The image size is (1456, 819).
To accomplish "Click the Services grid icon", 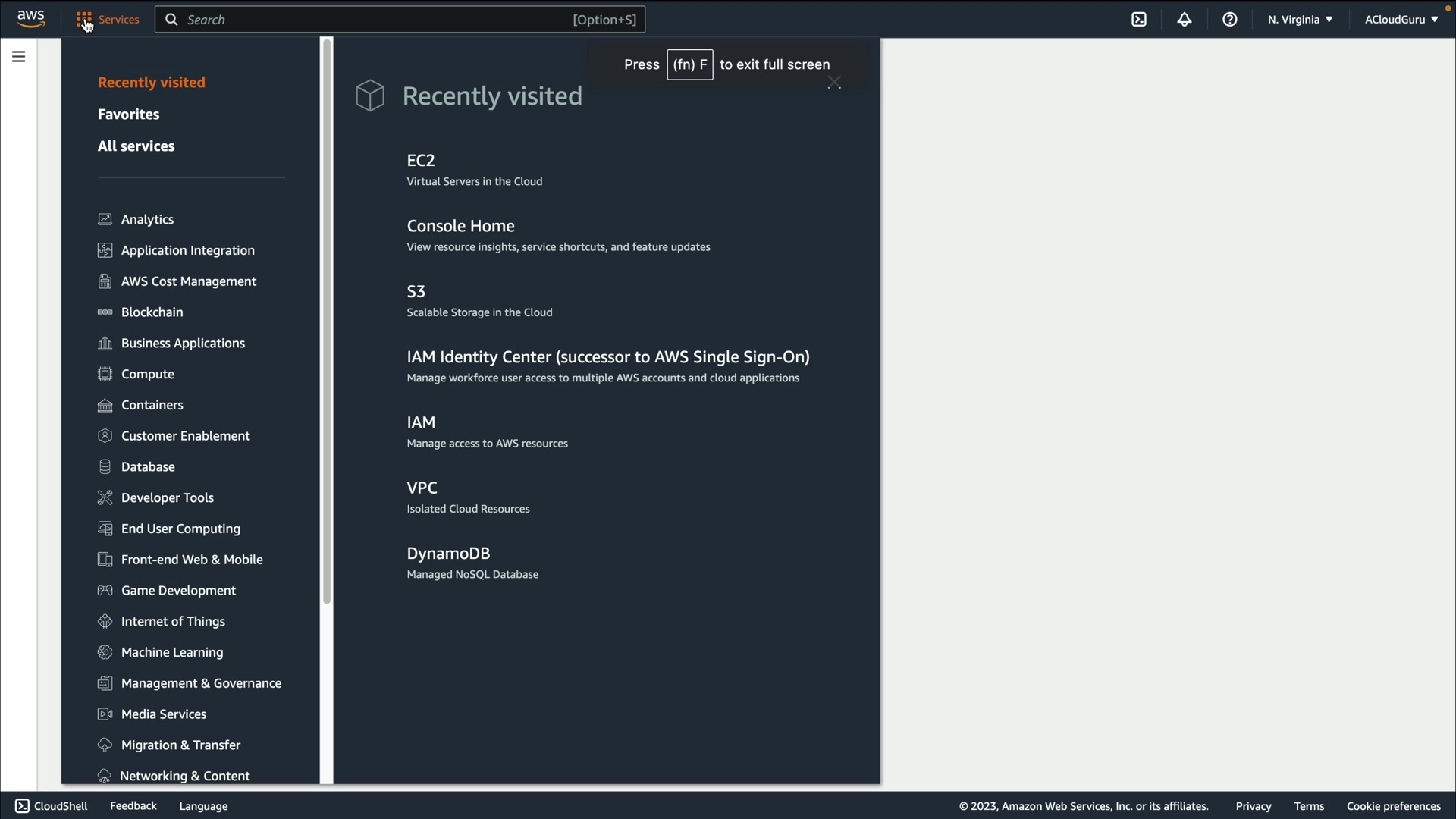I will click(84, 20).
